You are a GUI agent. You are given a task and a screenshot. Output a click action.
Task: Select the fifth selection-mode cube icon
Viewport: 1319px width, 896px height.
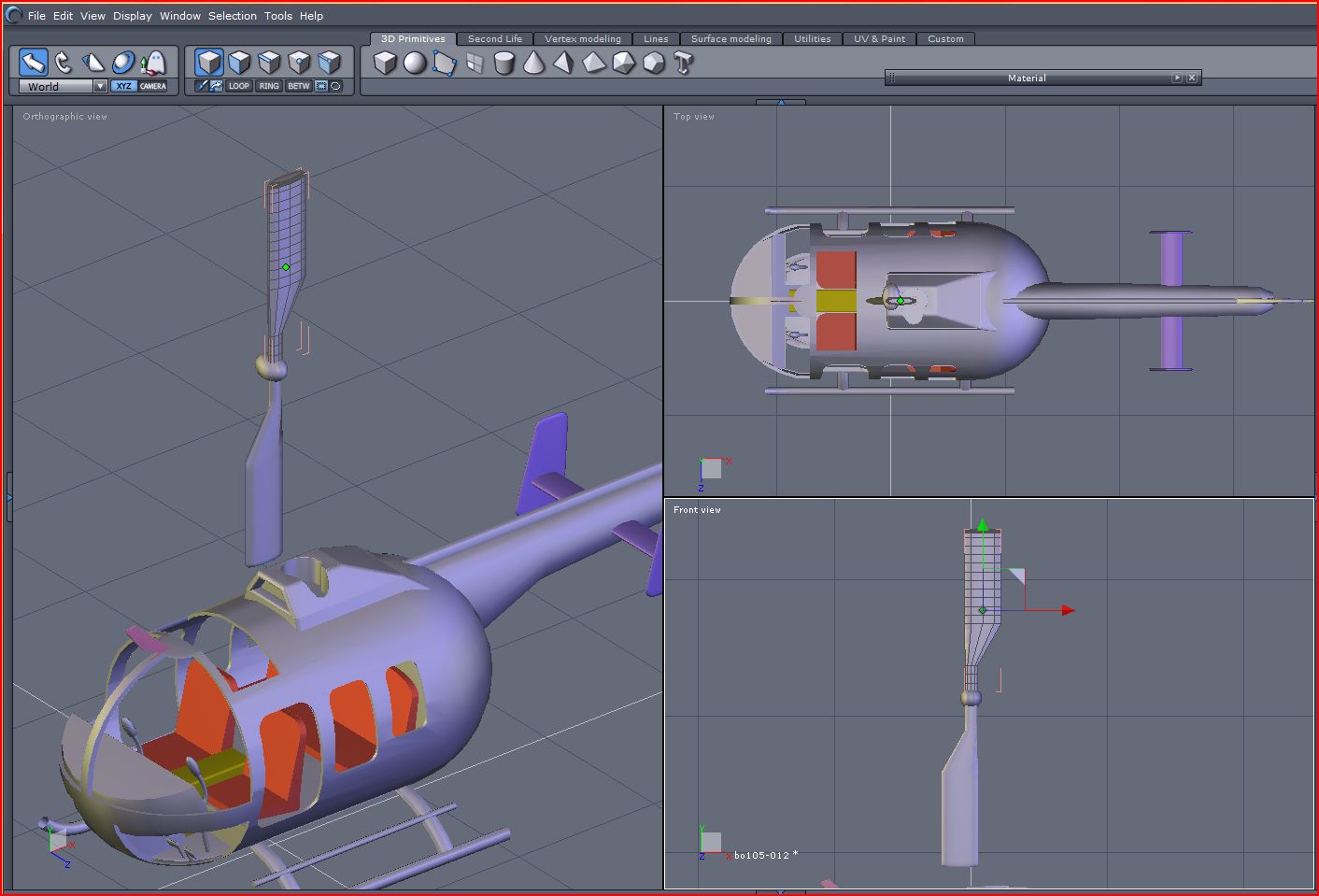tap(329, 63)
